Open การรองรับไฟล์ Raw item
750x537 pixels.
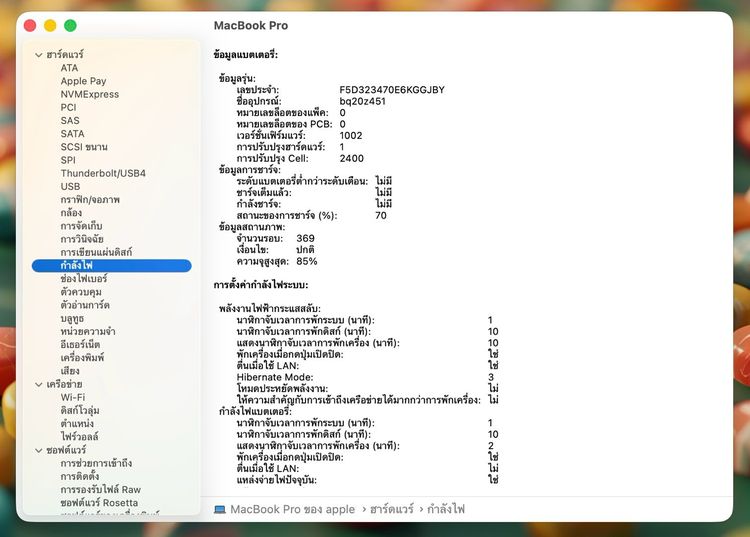100,490
